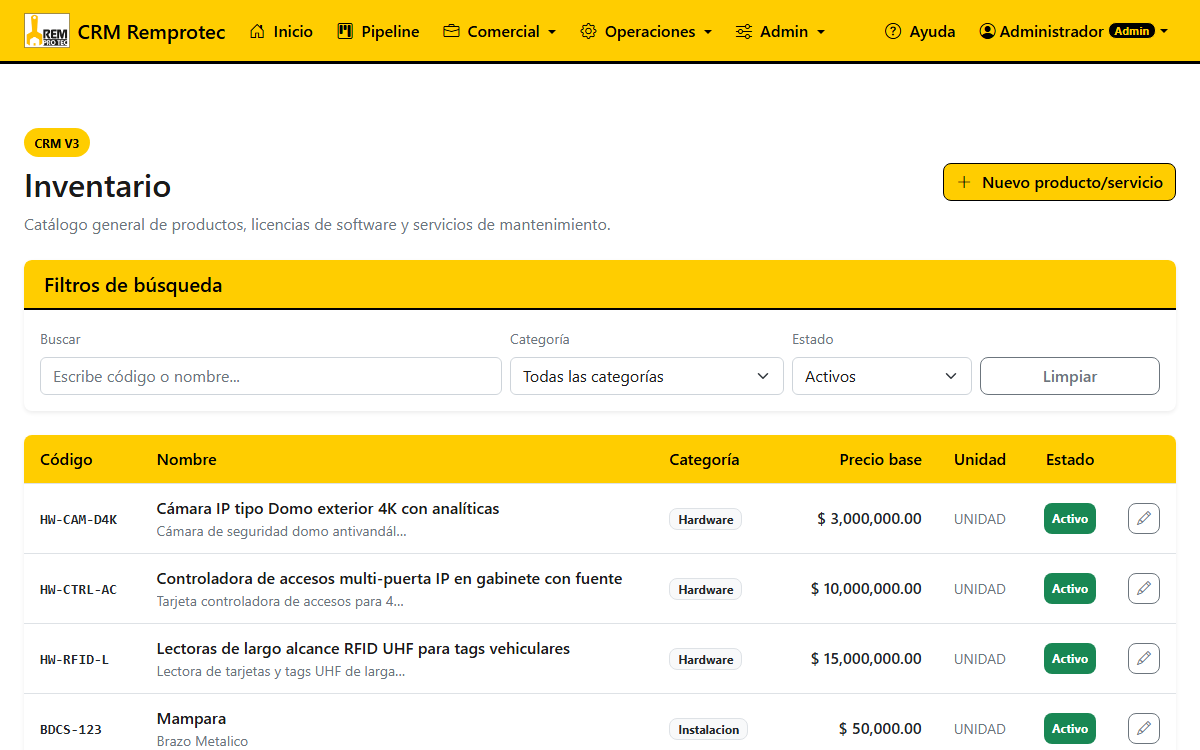The width and height of the screenshot is (1200, 750).
Task: Click the Instalacion category badge
Action: [708, 729]
